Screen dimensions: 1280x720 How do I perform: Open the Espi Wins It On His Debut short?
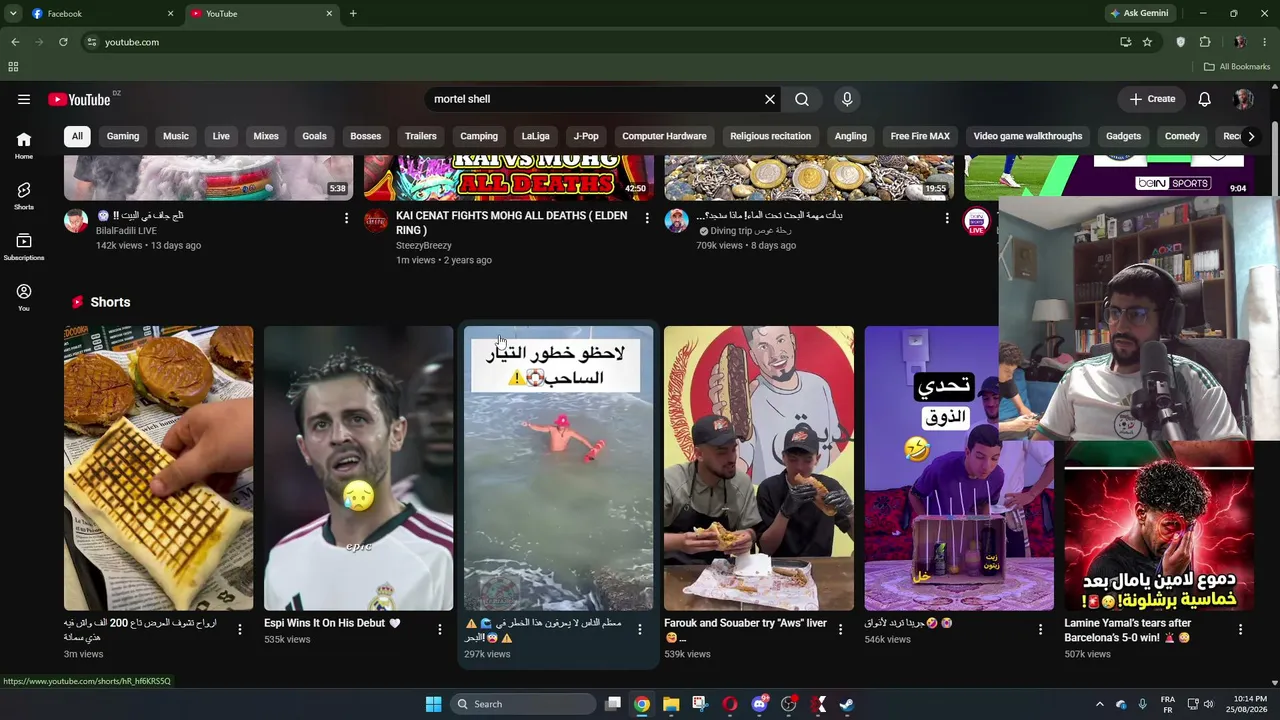click(332, 623)
